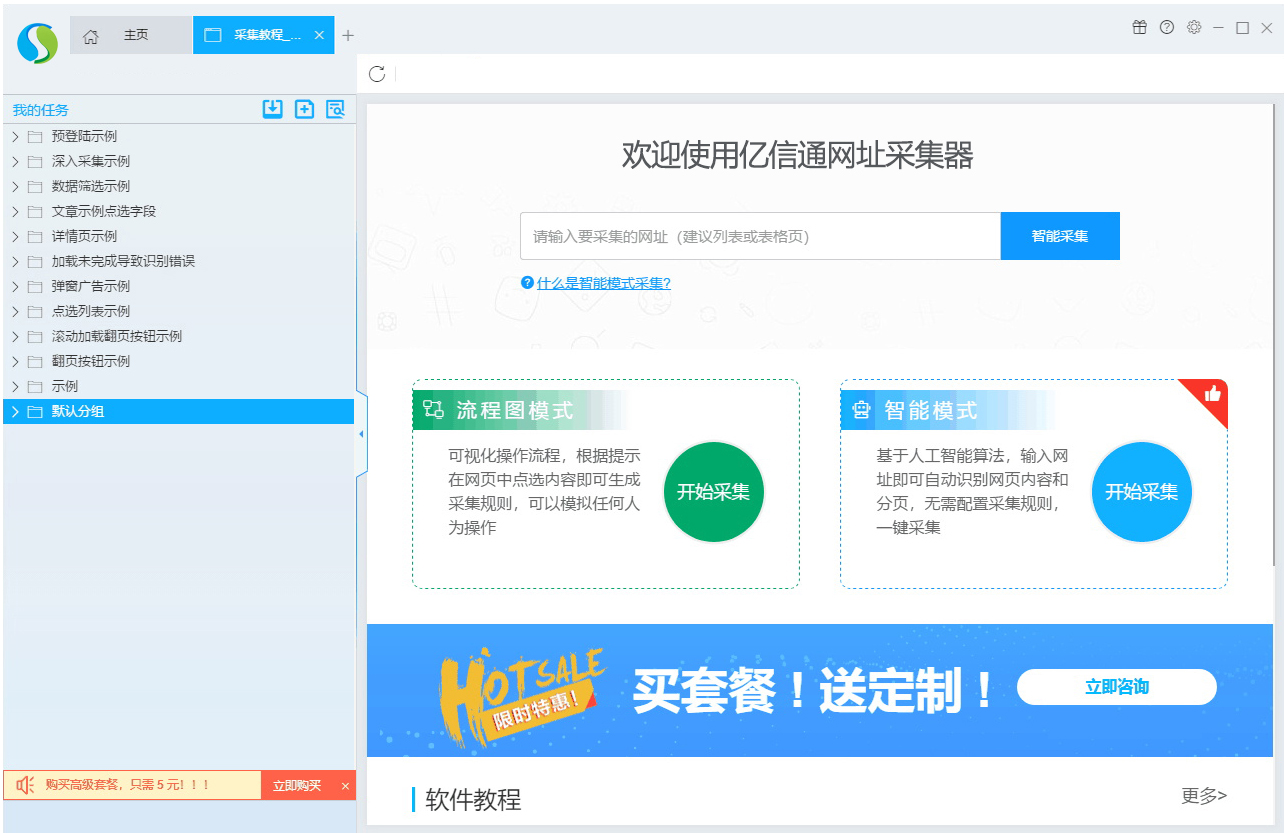Add a new tab with plus button
Viewport: 1284px width, 833px height.
[348, 35]
